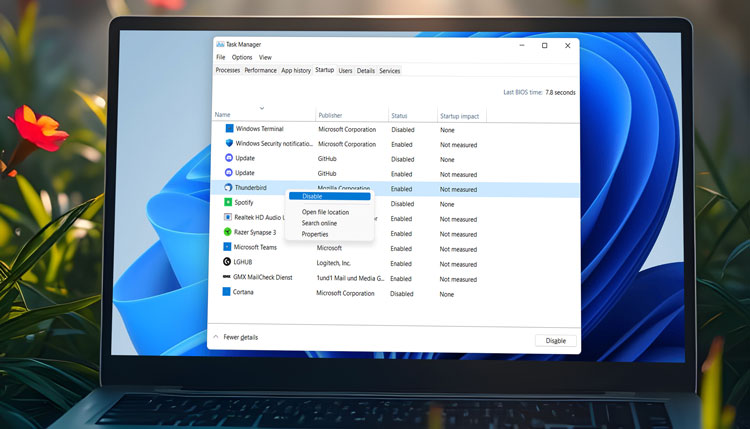Click 'Not measured' impact in Microsoft Teams row
Viewport: 750px width, 429px height.
tap(458, 249)
